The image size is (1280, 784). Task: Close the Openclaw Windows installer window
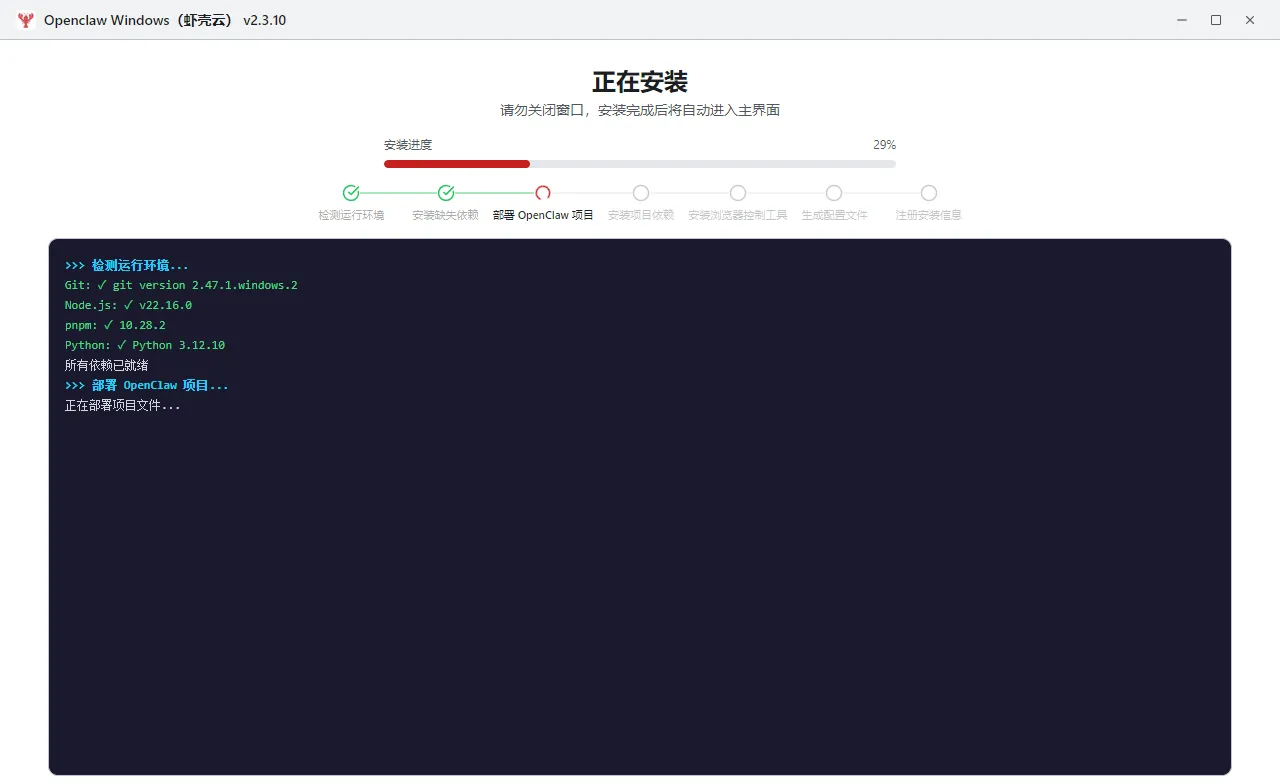click(1250, 20)
